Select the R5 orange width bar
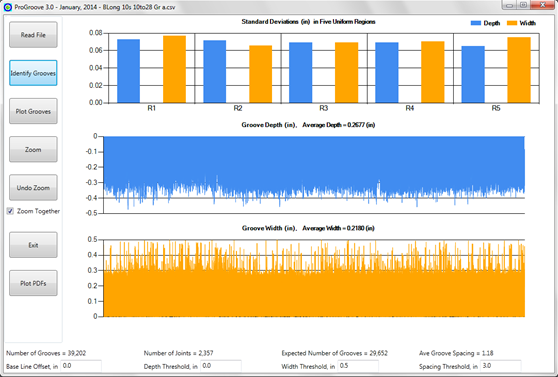The width and height of the screenshot is (558, 377). click(519, 70)
